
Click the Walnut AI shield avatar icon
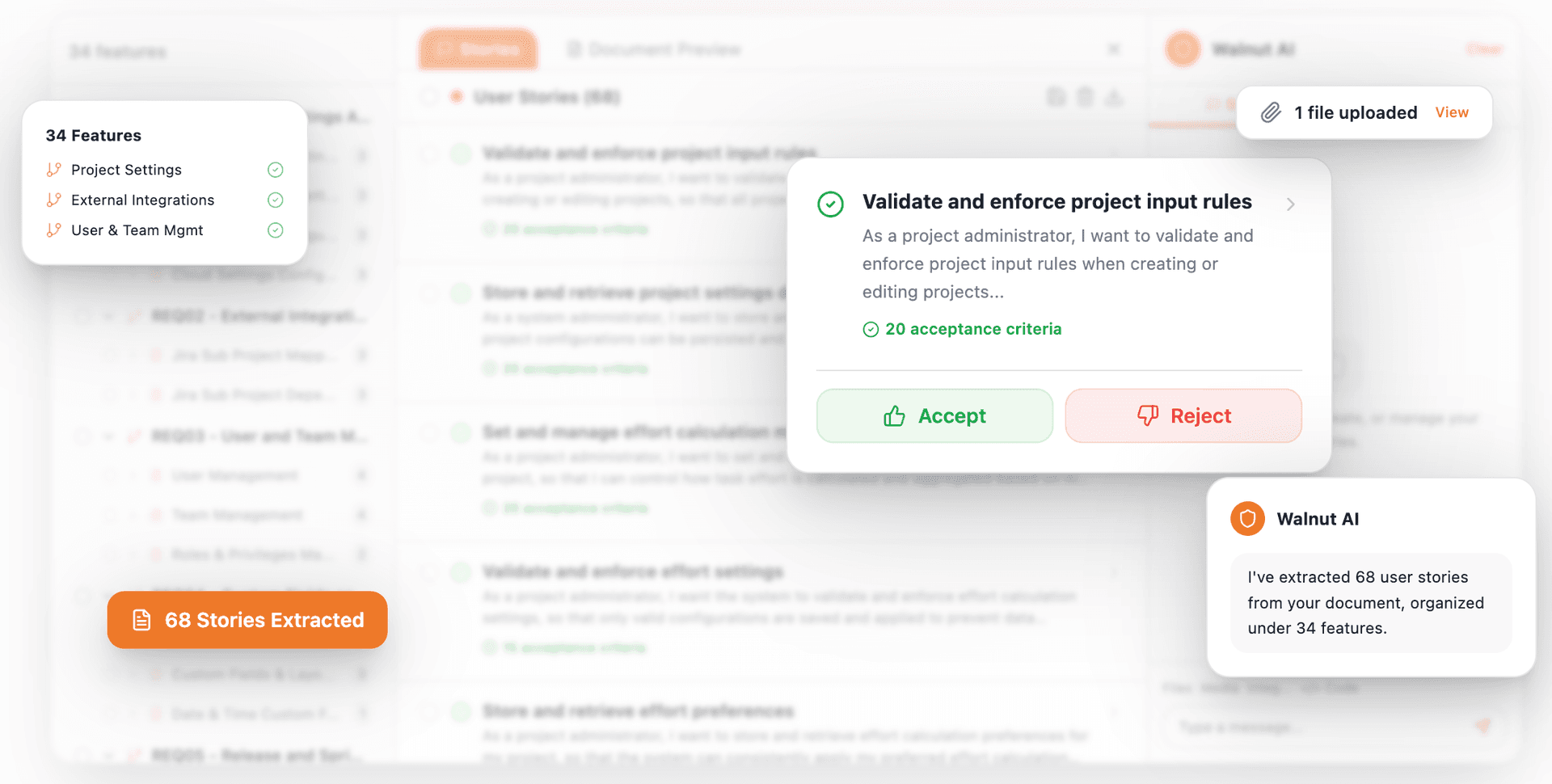click(x=1247, y=519)
